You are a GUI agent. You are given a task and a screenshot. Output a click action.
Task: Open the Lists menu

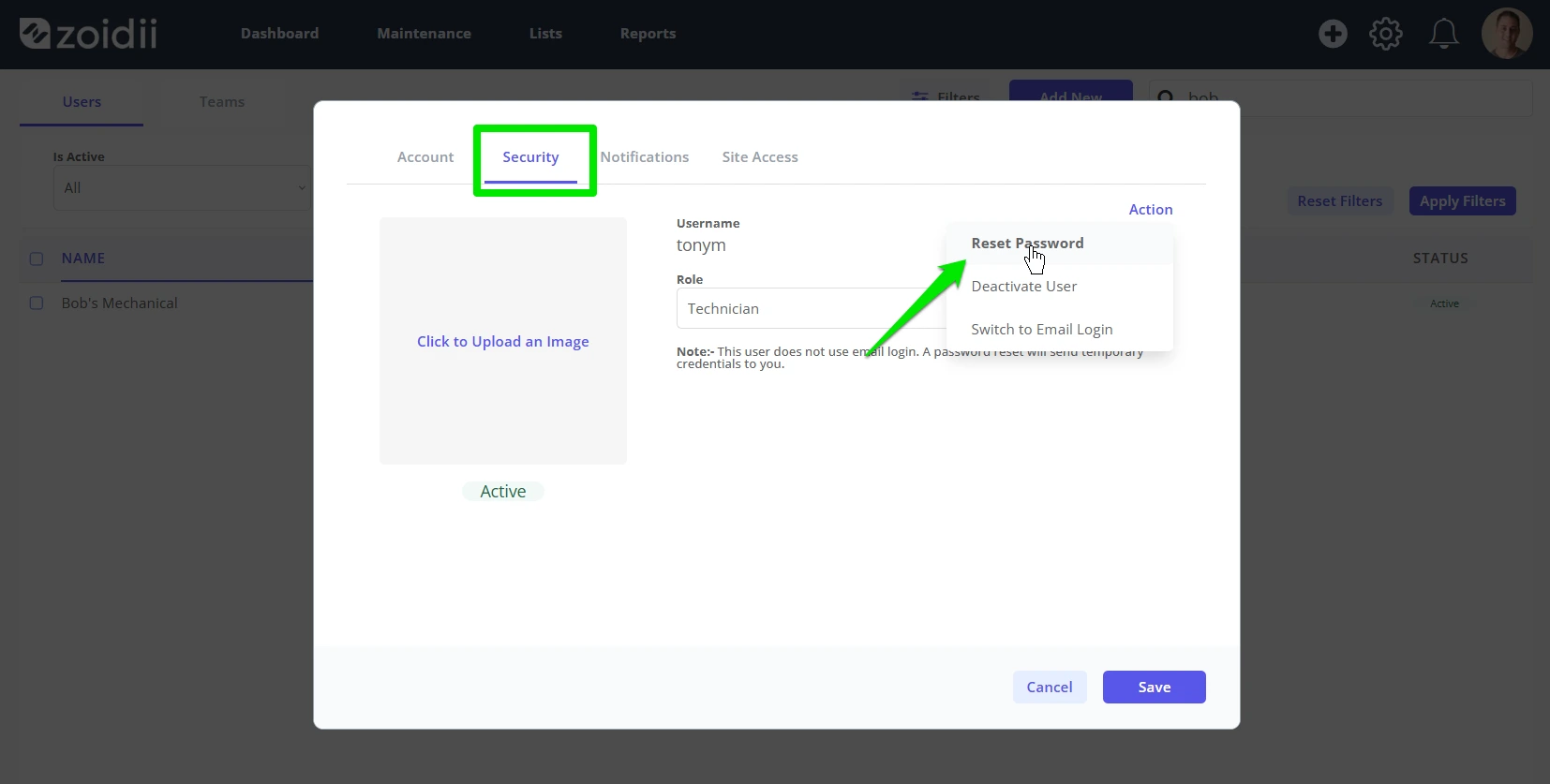tap(545, 34)
